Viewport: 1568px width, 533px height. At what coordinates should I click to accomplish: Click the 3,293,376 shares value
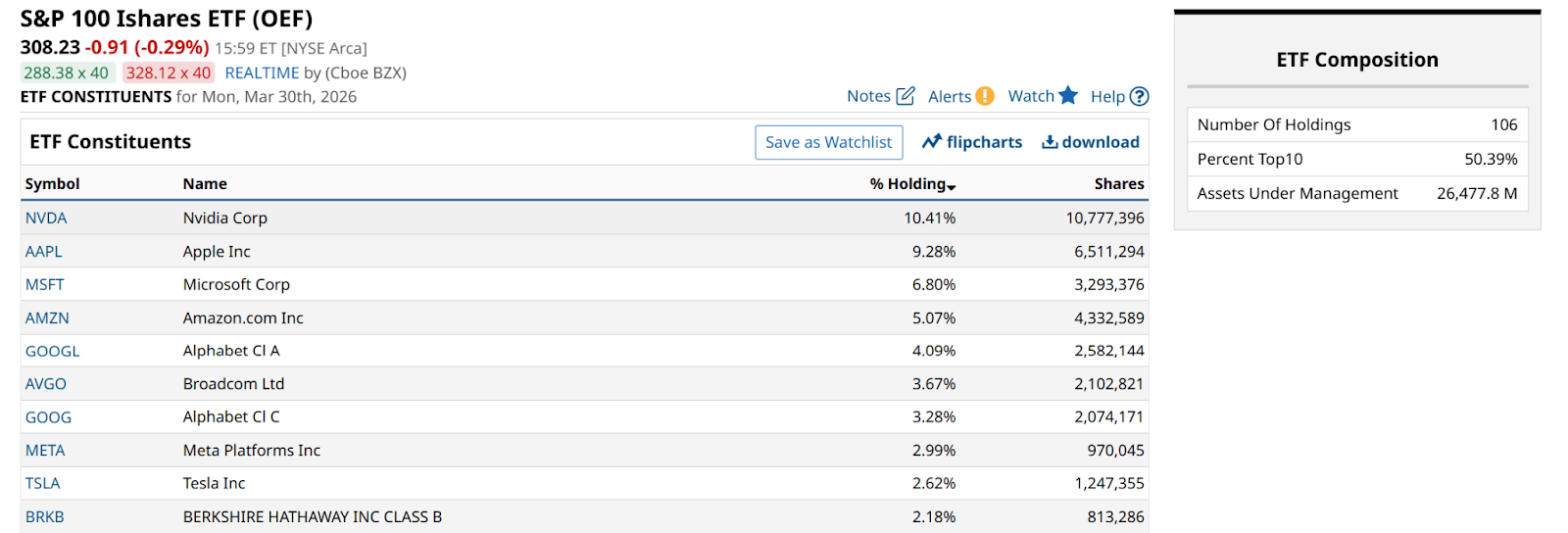click(x=1109, y=284)
